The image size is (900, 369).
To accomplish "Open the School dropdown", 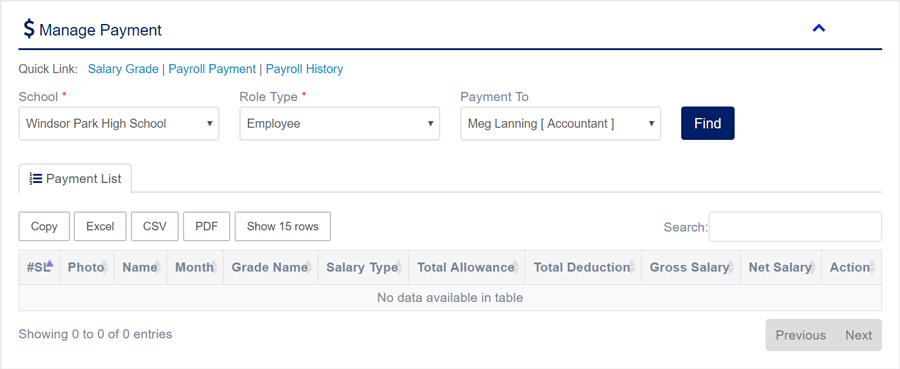I will click(x=119, y=123).
